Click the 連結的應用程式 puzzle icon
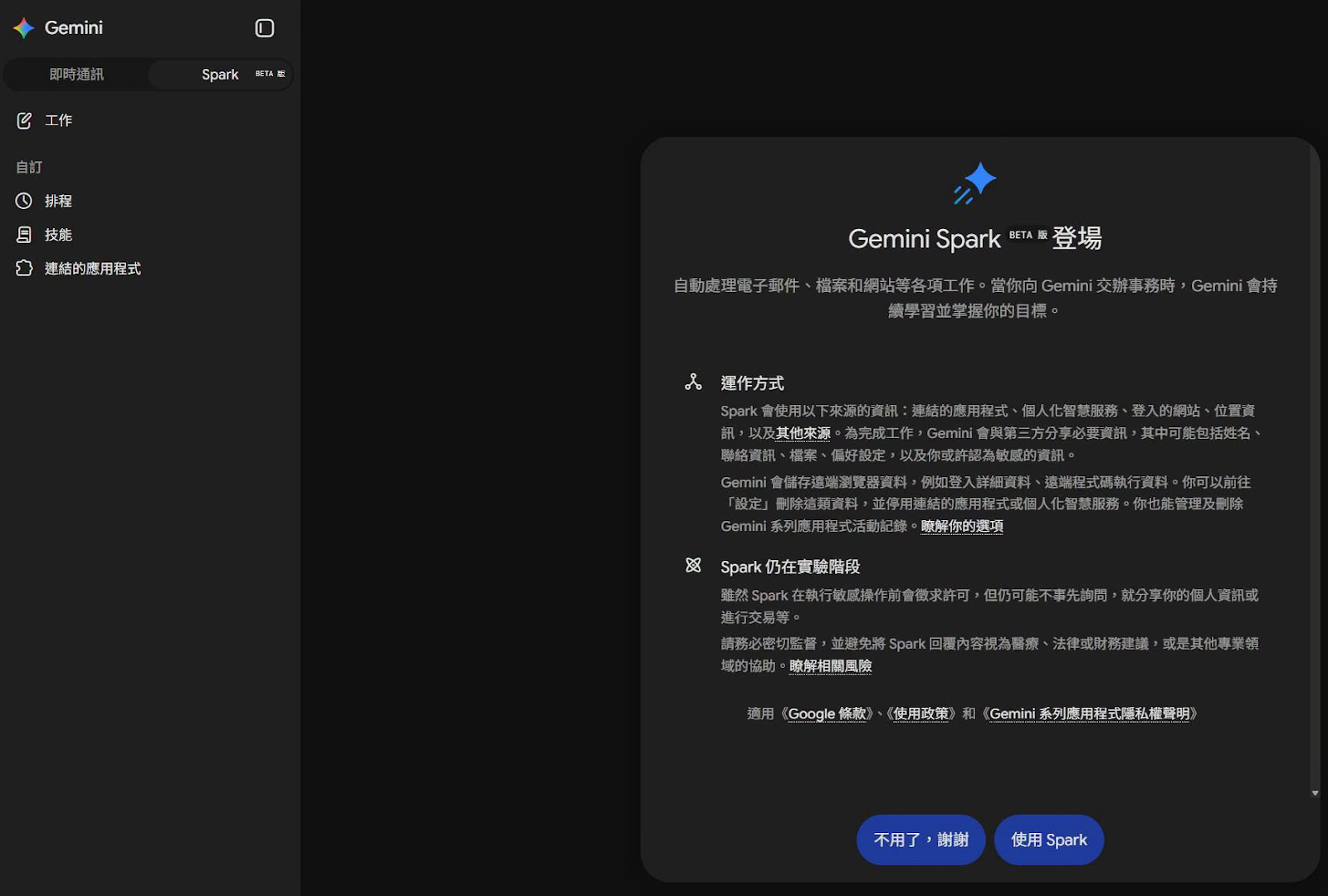 24,268
